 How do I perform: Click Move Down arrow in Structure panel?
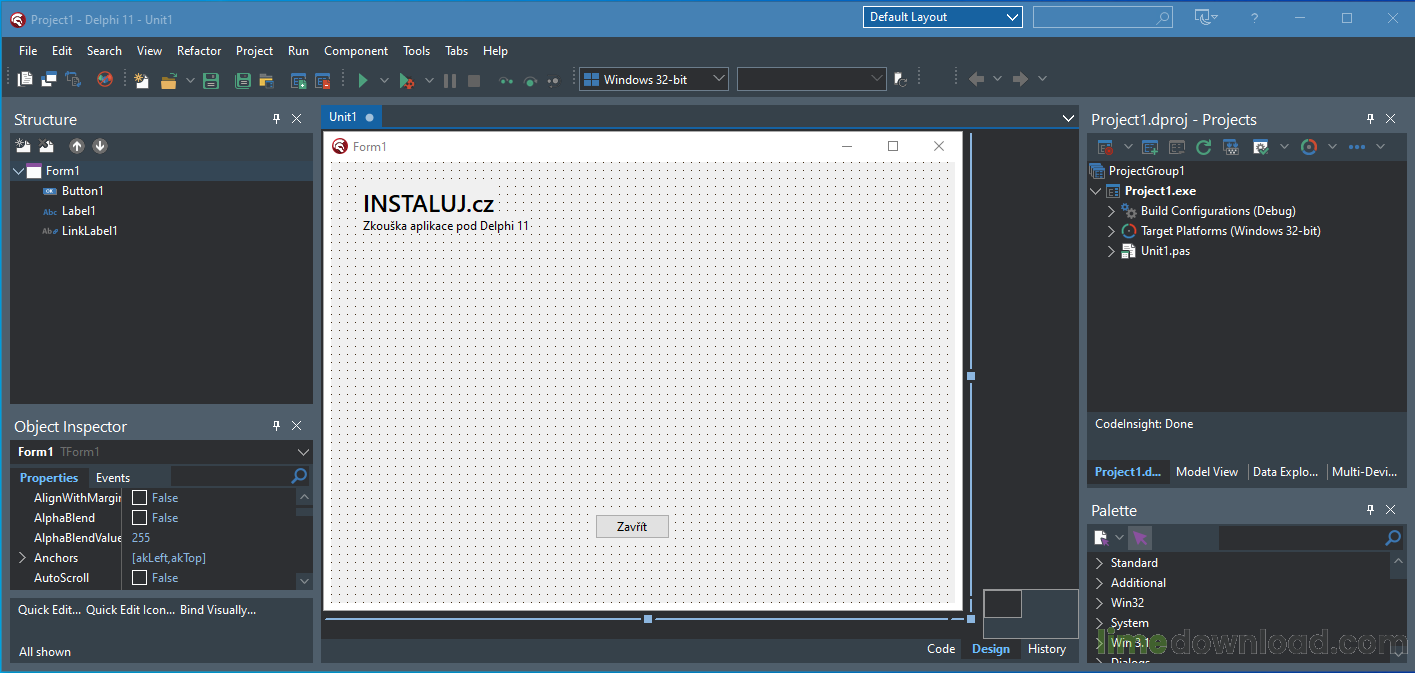pos(100,146)
